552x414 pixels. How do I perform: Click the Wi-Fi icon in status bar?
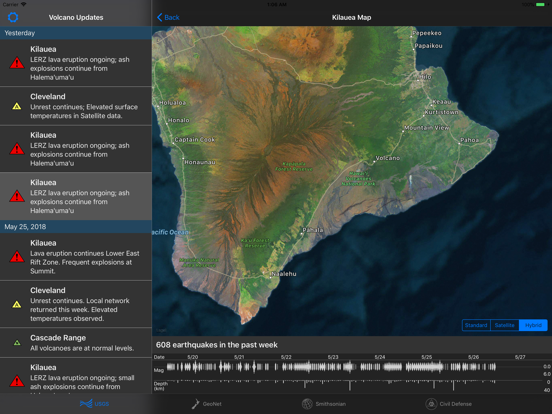24,4
